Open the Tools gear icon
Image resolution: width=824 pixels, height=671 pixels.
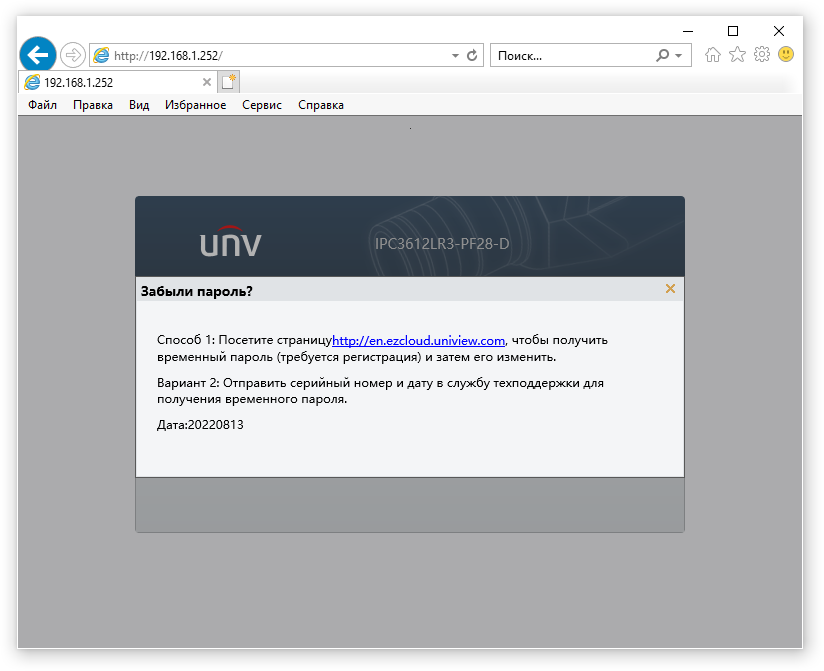(761, 54)
